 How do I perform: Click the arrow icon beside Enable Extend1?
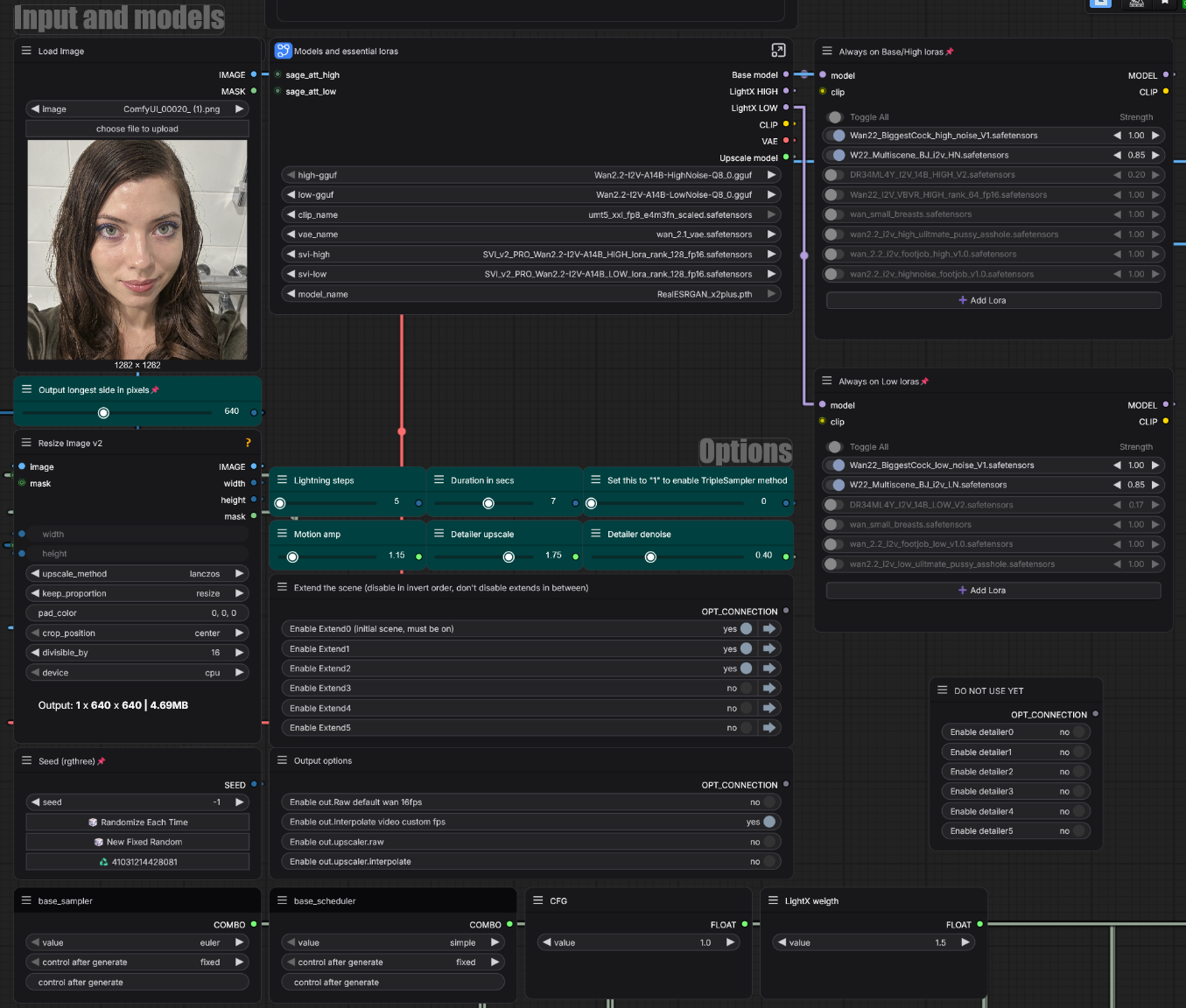[x=768, y=648]
